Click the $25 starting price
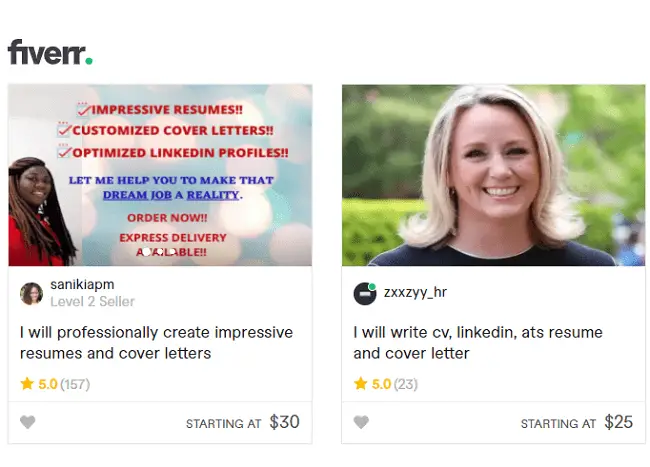 [618, 422]
